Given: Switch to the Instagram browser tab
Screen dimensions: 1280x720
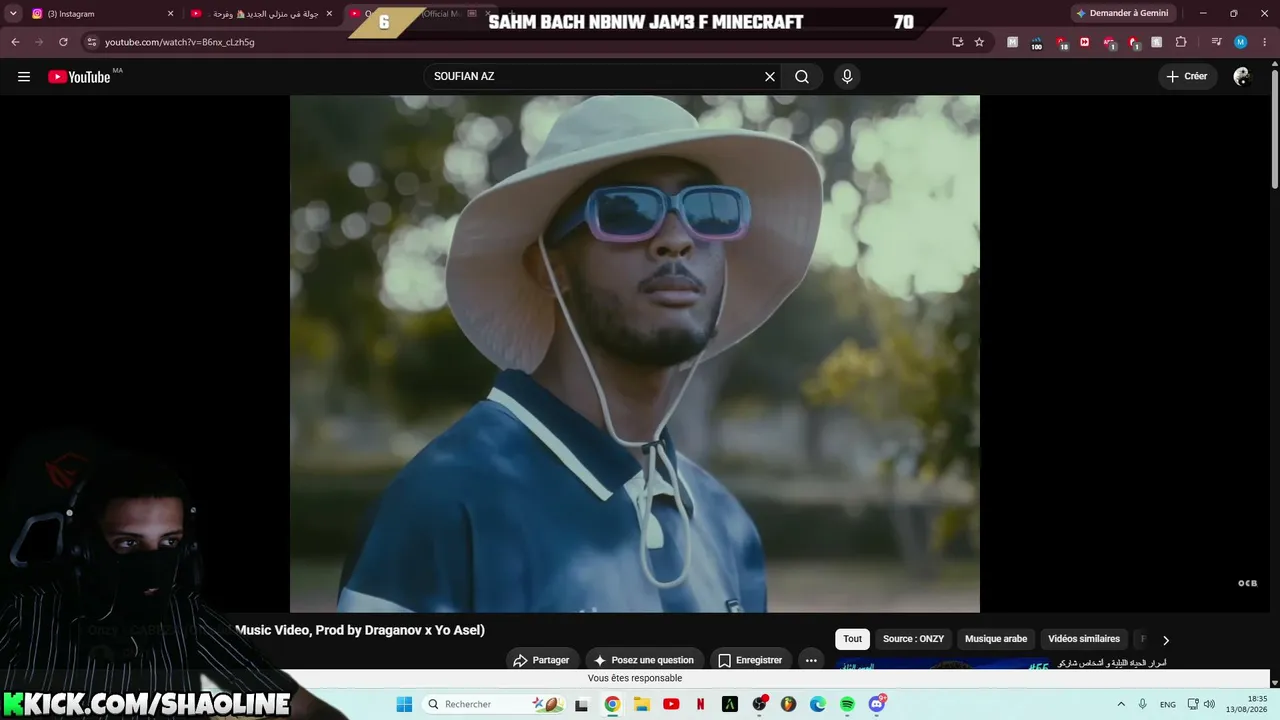Looking at the screenshot, I should click(100, 14).
